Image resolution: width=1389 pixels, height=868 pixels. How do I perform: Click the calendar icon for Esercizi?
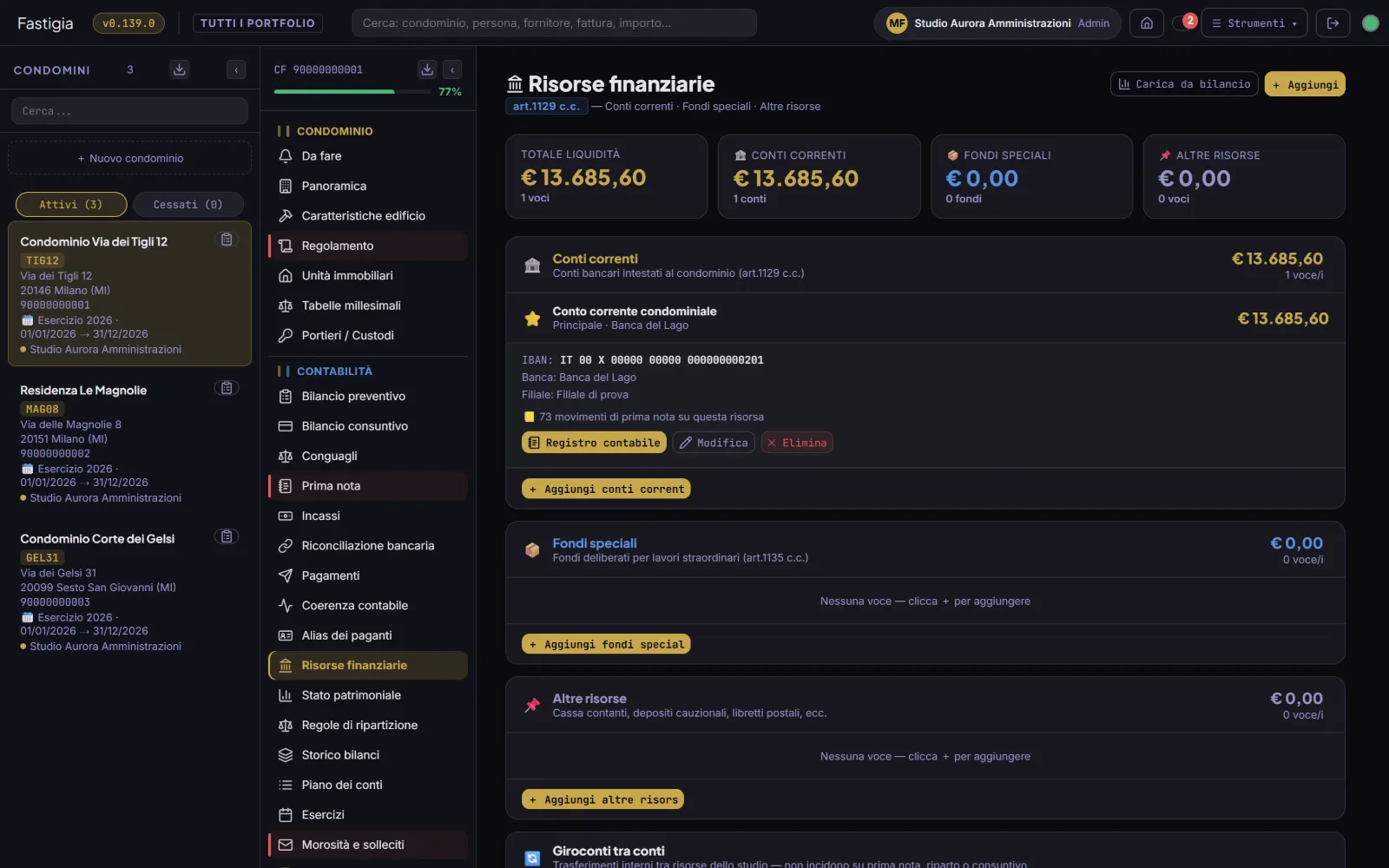pos(285,815)
